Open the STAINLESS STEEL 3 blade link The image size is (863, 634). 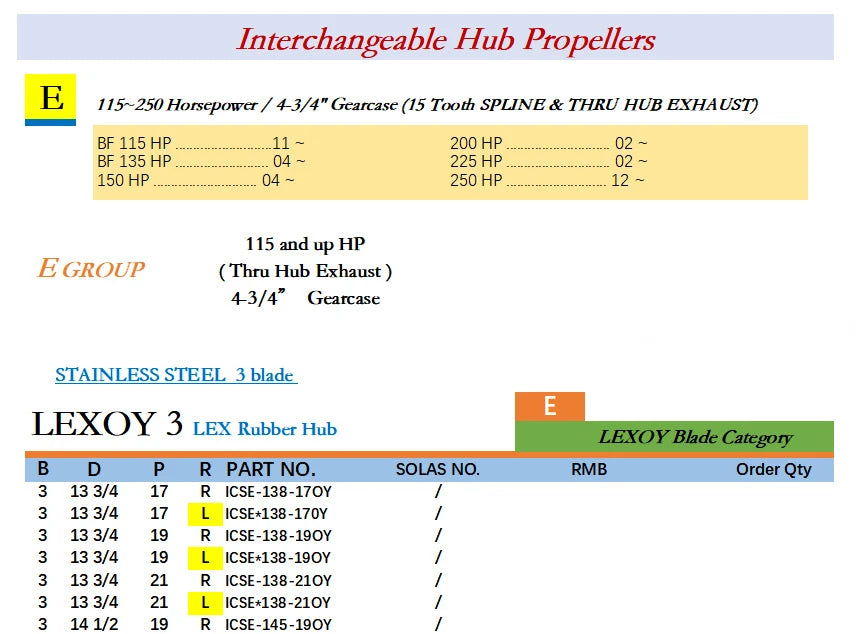point(176,375)
